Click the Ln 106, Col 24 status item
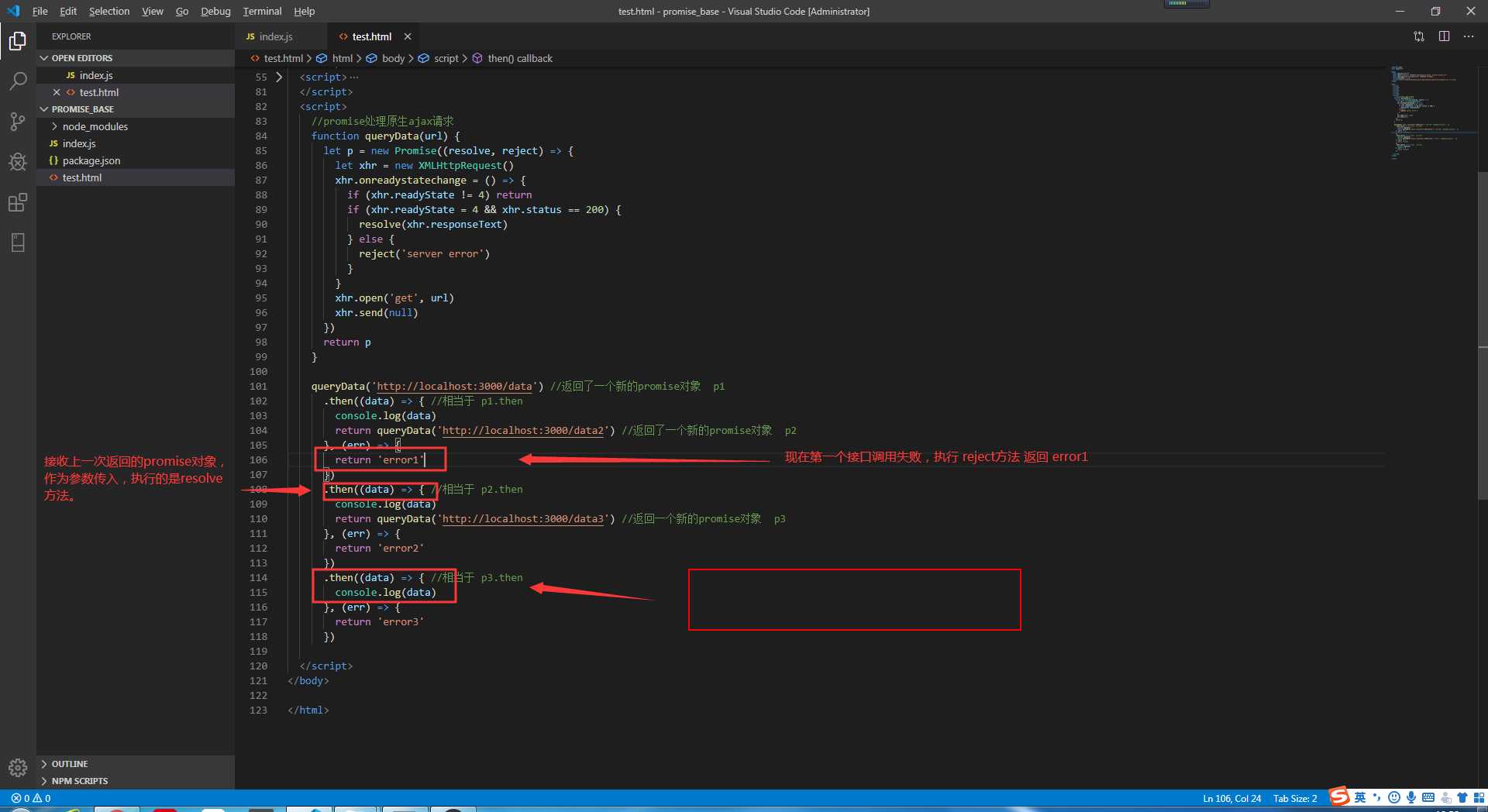The height and width of the screenshot is (812, 1488). (x=1231, y=798)
